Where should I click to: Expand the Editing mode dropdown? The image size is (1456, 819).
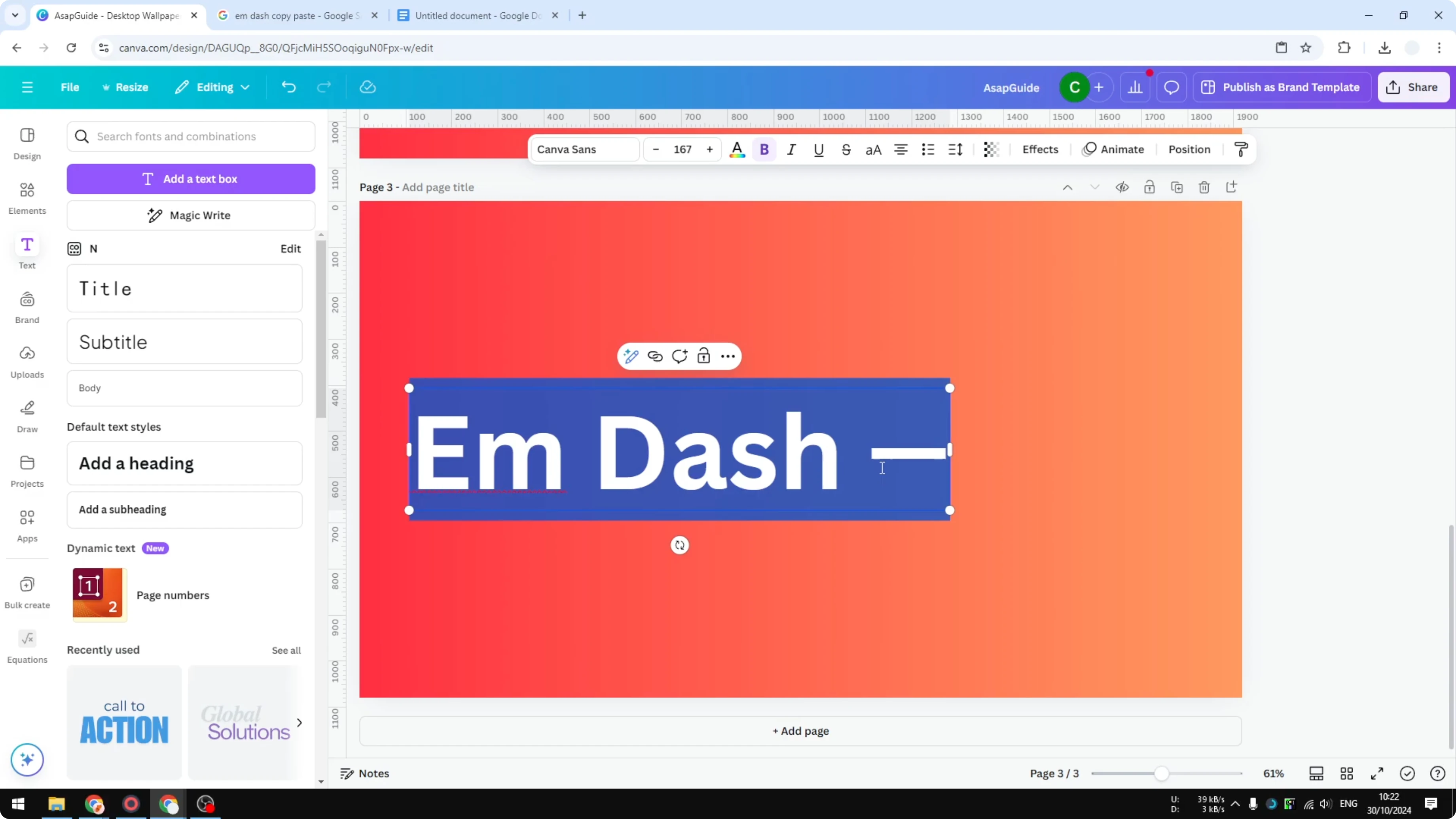tap(212, 87)
